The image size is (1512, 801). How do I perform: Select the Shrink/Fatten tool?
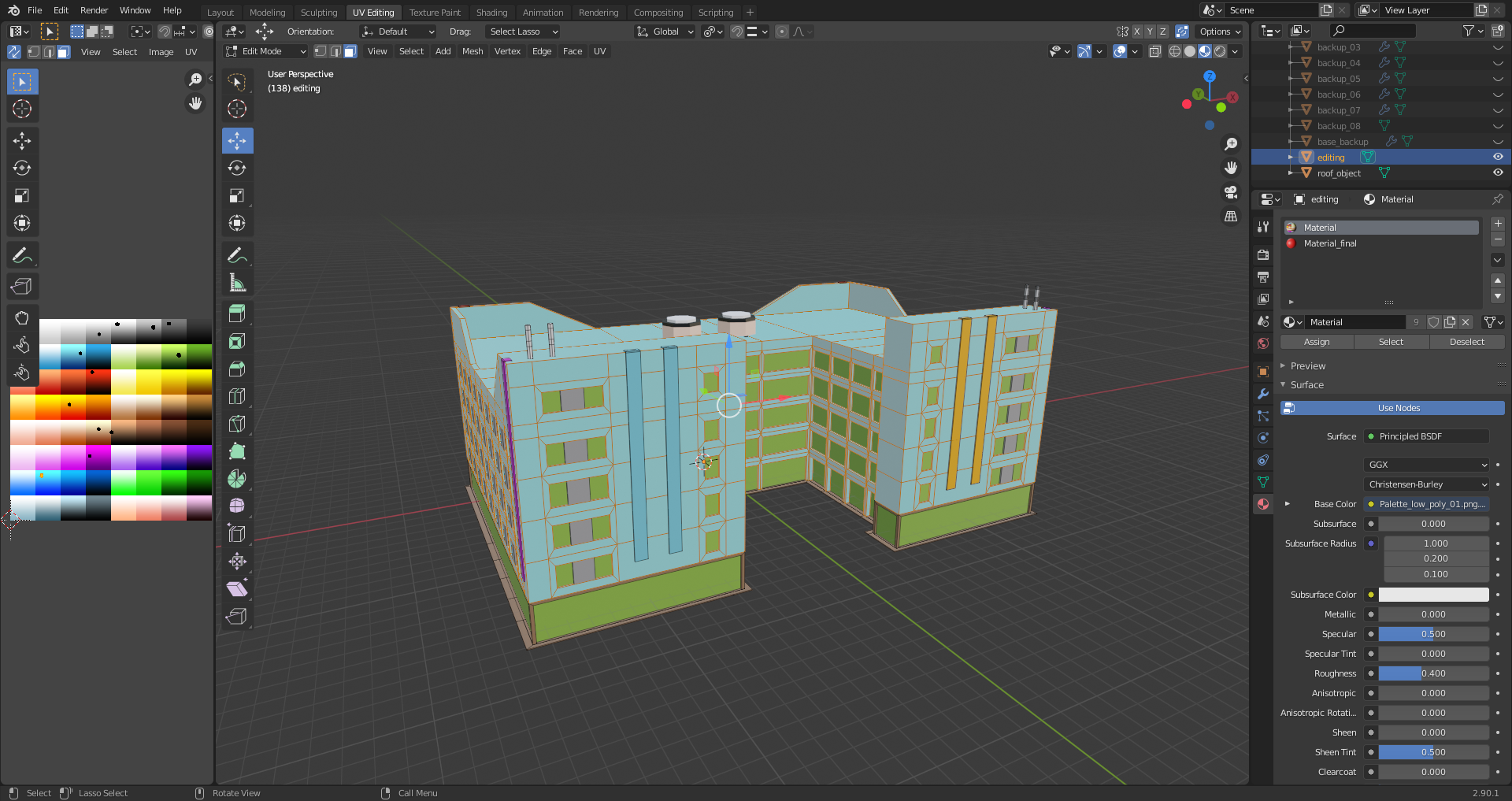pyautogui.click(x=237, y=561)
